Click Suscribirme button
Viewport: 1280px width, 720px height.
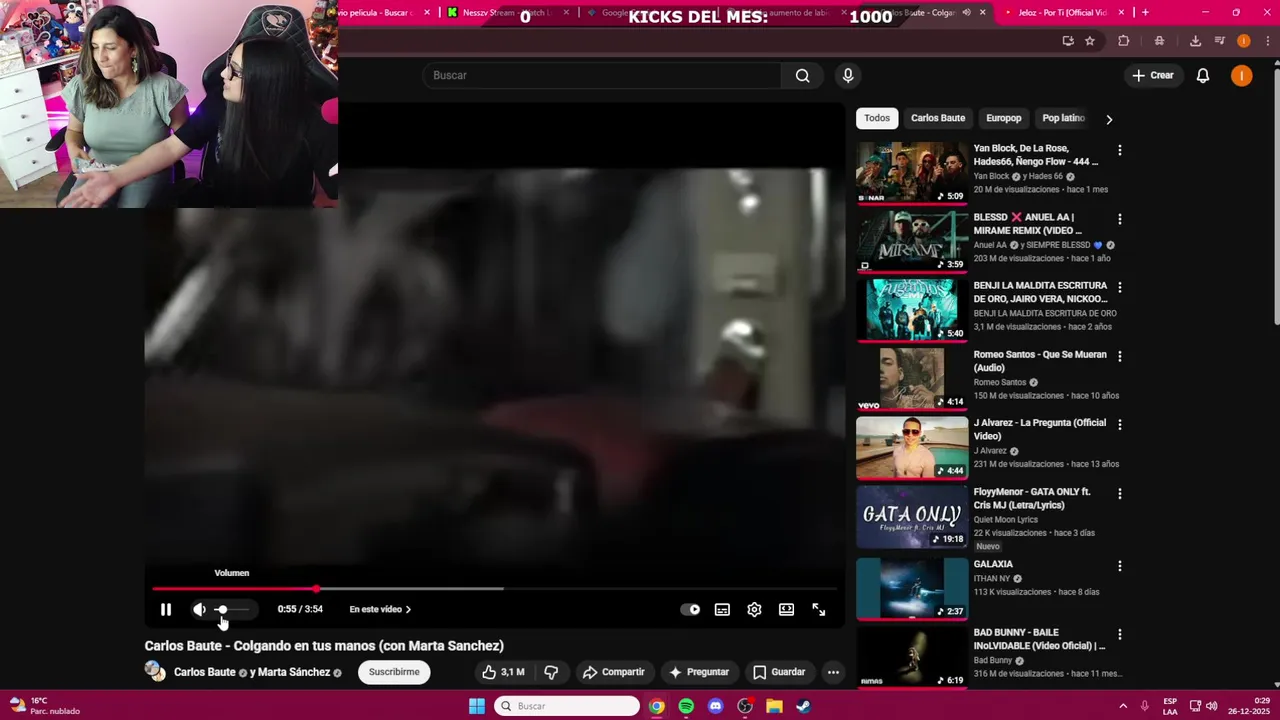[394, 672]
